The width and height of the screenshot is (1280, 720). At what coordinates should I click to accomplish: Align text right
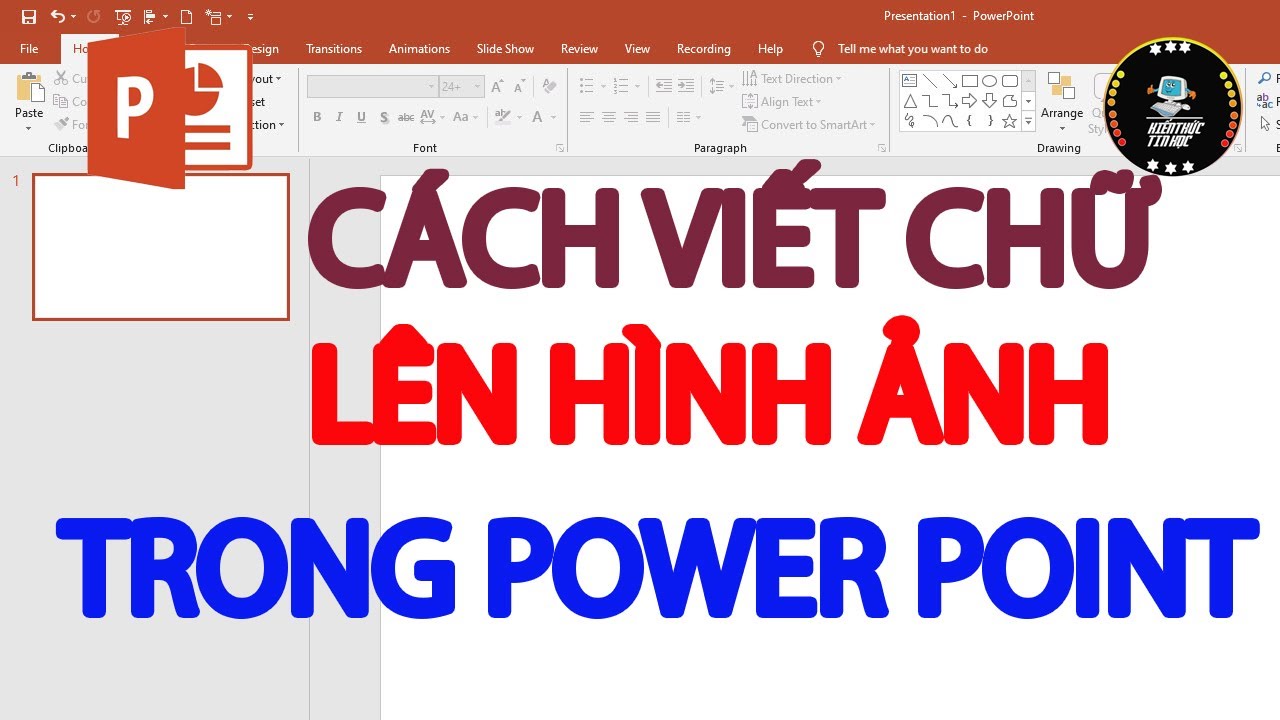click(631, 117)
